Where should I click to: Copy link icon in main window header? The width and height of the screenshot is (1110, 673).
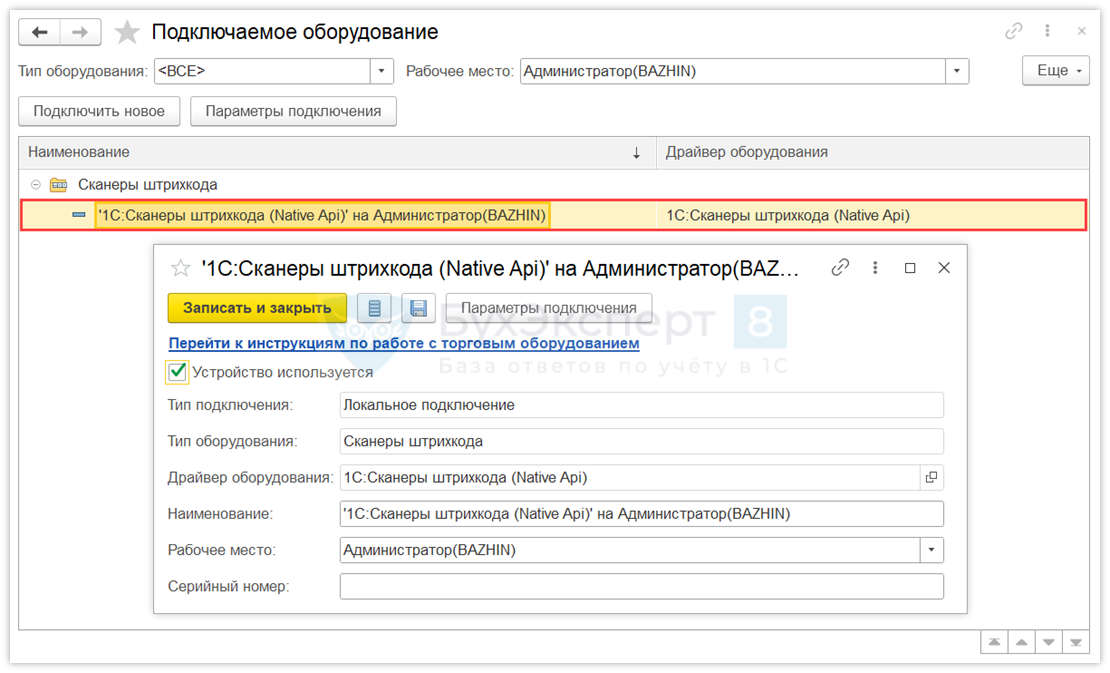1014,32
